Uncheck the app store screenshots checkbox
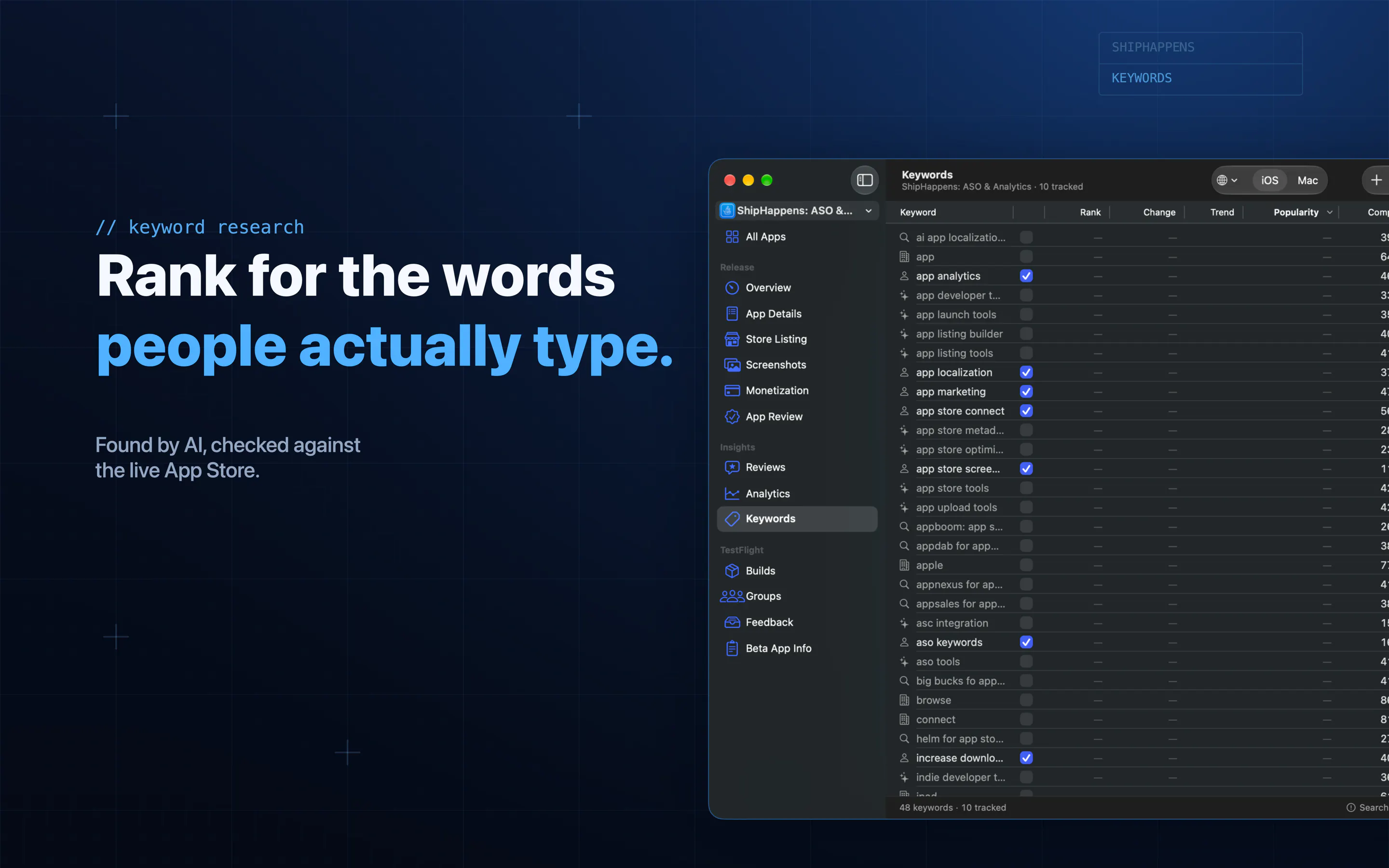Screen dimensions: 1389x868 click(1026, 469)
